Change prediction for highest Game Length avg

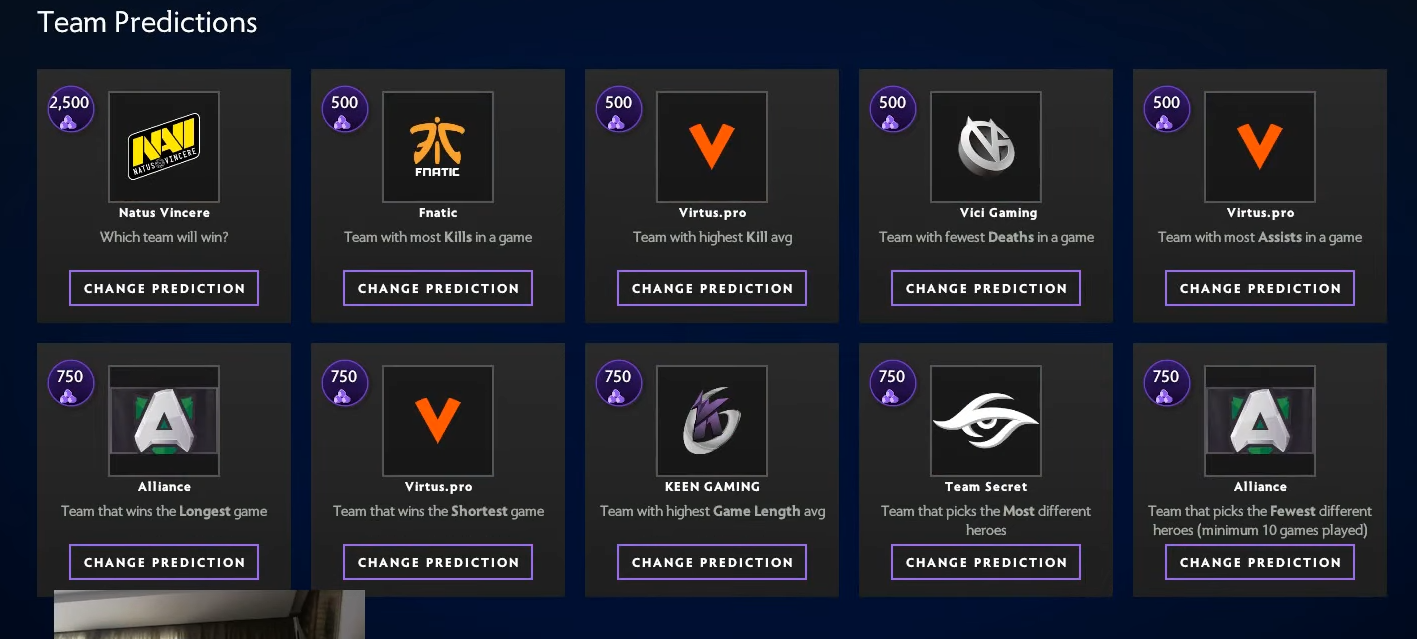(712, 562)
